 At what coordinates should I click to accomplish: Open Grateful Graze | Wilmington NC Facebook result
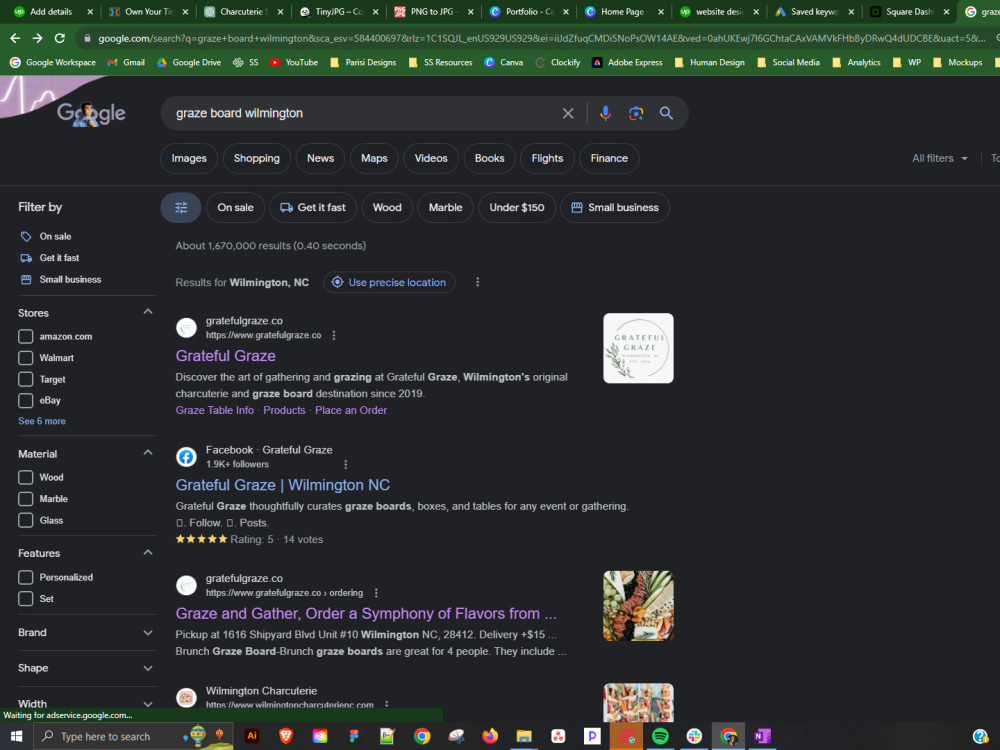click(283, 485)
